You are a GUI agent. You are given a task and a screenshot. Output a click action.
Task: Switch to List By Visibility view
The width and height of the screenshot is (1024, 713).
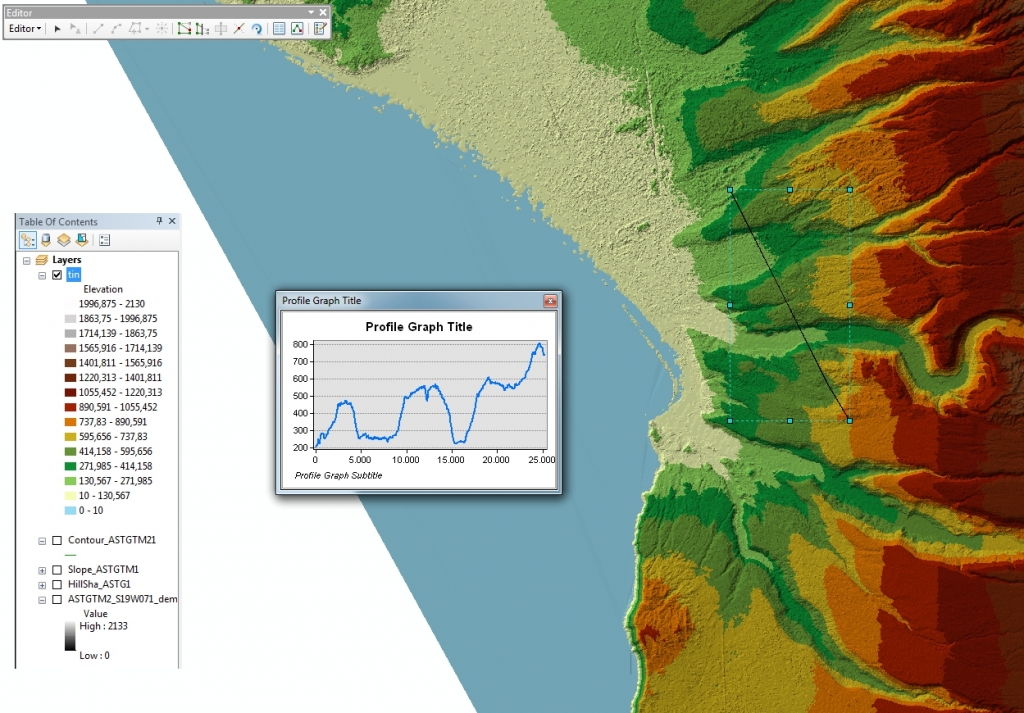coord(65,240)
